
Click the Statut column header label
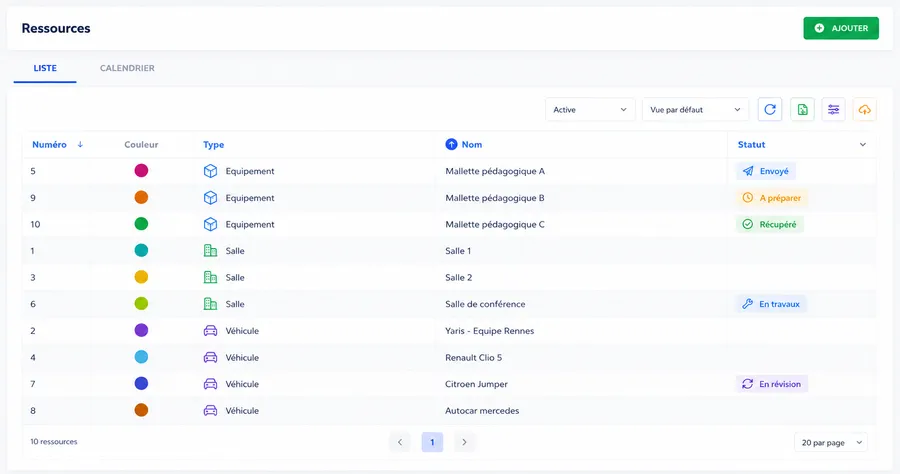pyautogui.click(x=751, y=145)
